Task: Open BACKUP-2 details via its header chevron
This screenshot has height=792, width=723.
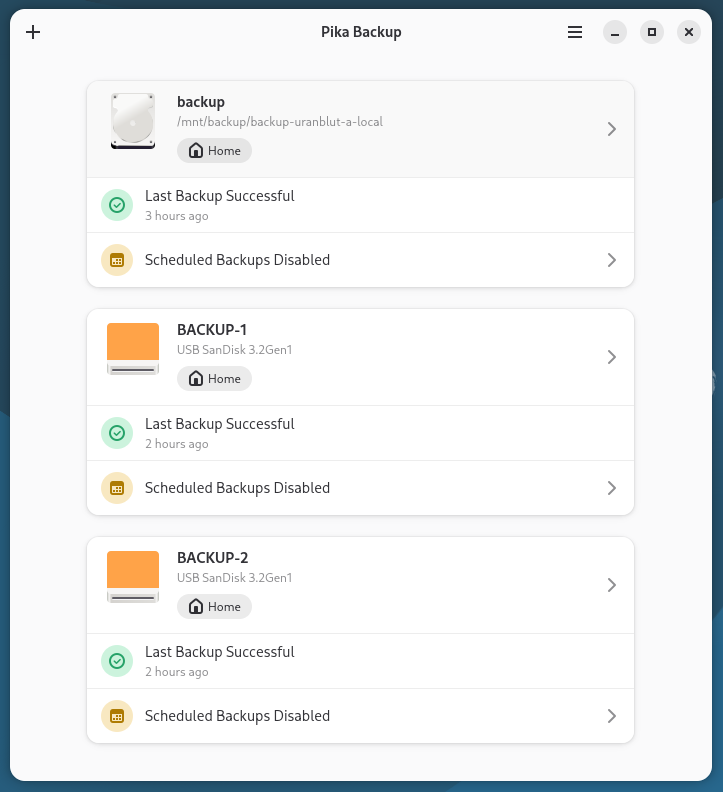Action: pos(611,585)
